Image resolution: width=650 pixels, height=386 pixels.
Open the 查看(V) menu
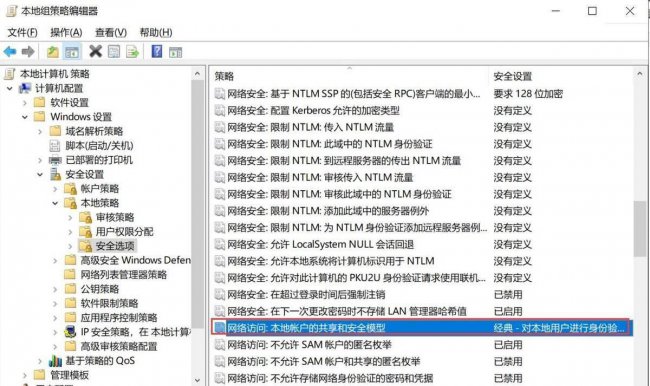pos(111,32)
